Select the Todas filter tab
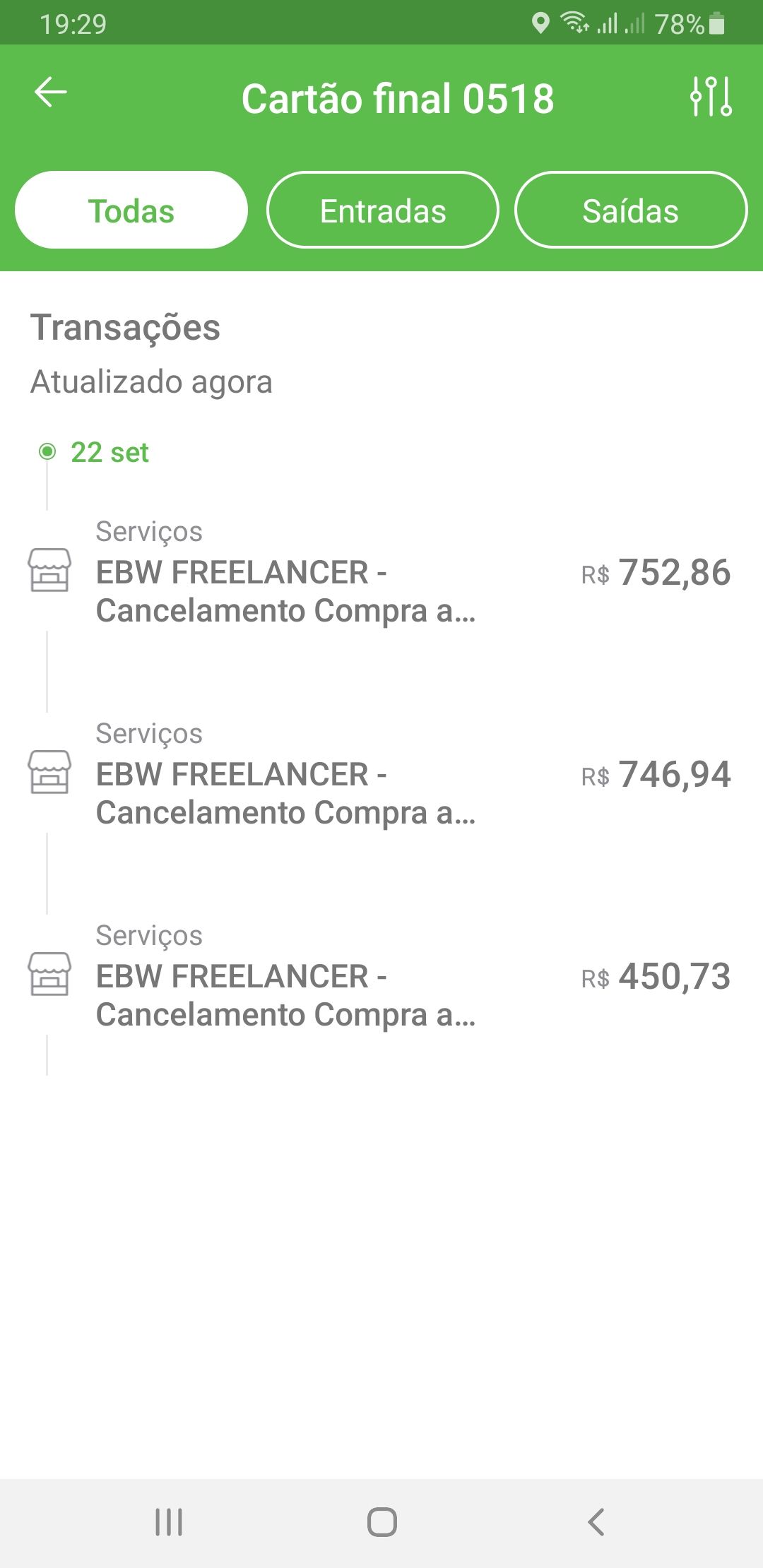The height and width of the screenshot is (1568, 763). click(x=131, y=210)
